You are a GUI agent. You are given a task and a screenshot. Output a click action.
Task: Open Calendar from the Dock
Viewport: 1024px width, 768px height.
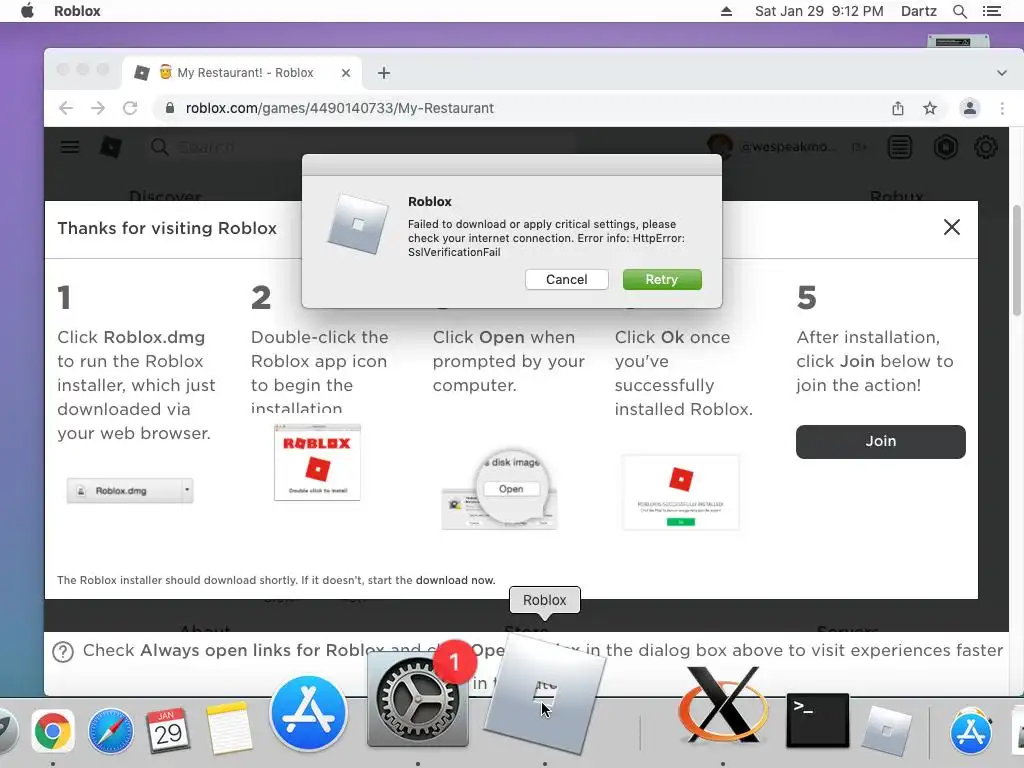pyautogui.click(x=168, y=731)
